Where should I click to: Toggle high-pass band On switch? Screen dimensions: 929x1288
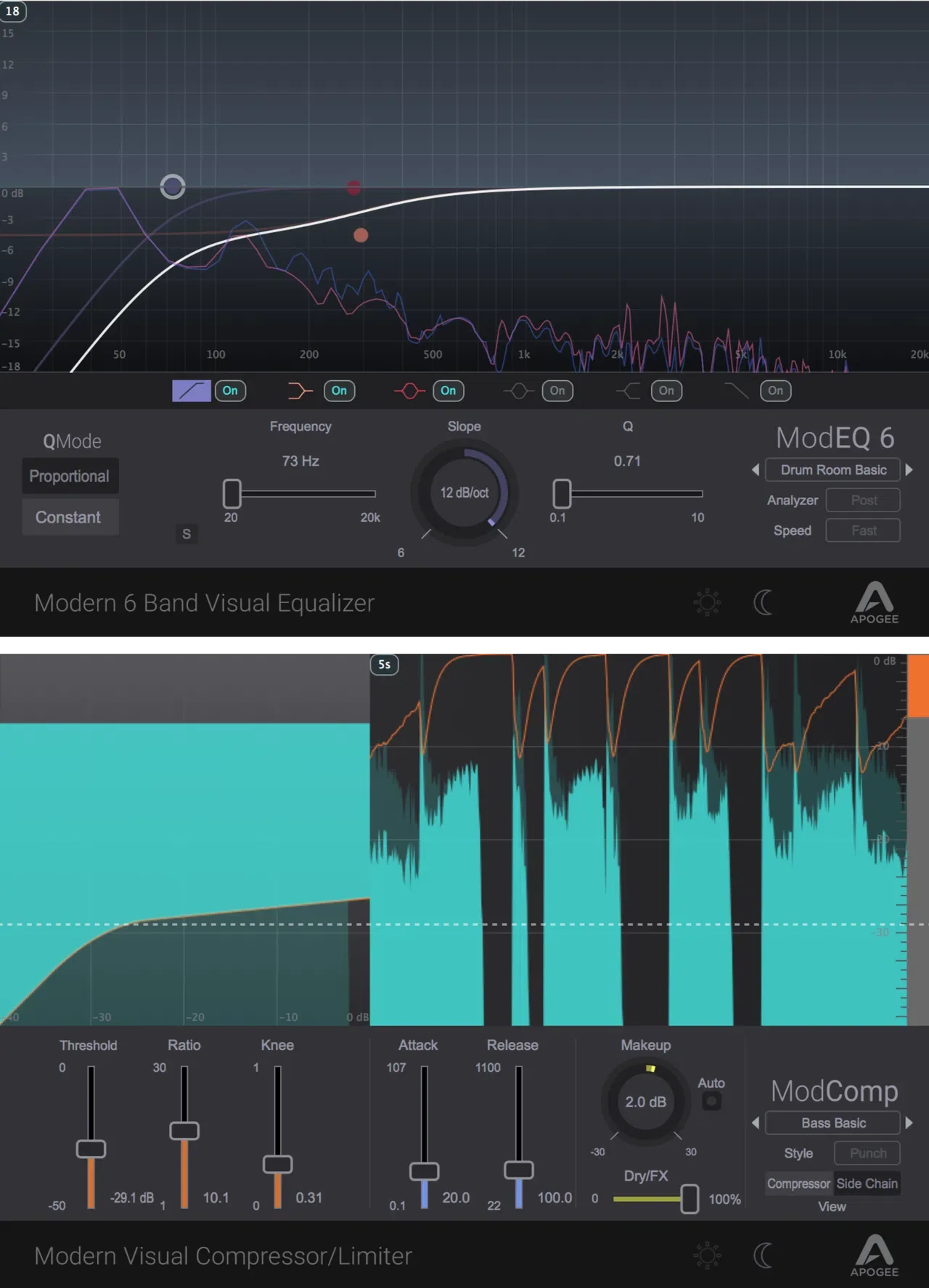pos(230,391)
